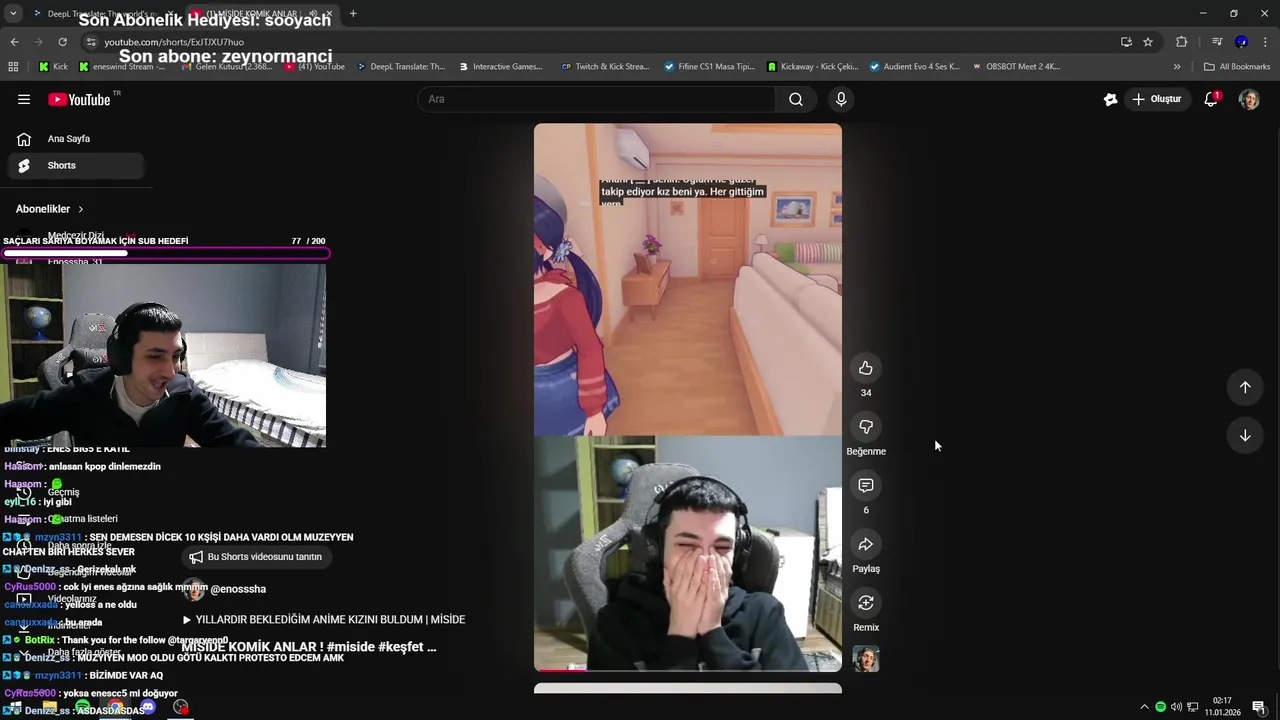Open Chrome extensions puzzle icon
The height and width of the screenshot is (720, 1280).
pyautogui.click(x=1181, y=42)
